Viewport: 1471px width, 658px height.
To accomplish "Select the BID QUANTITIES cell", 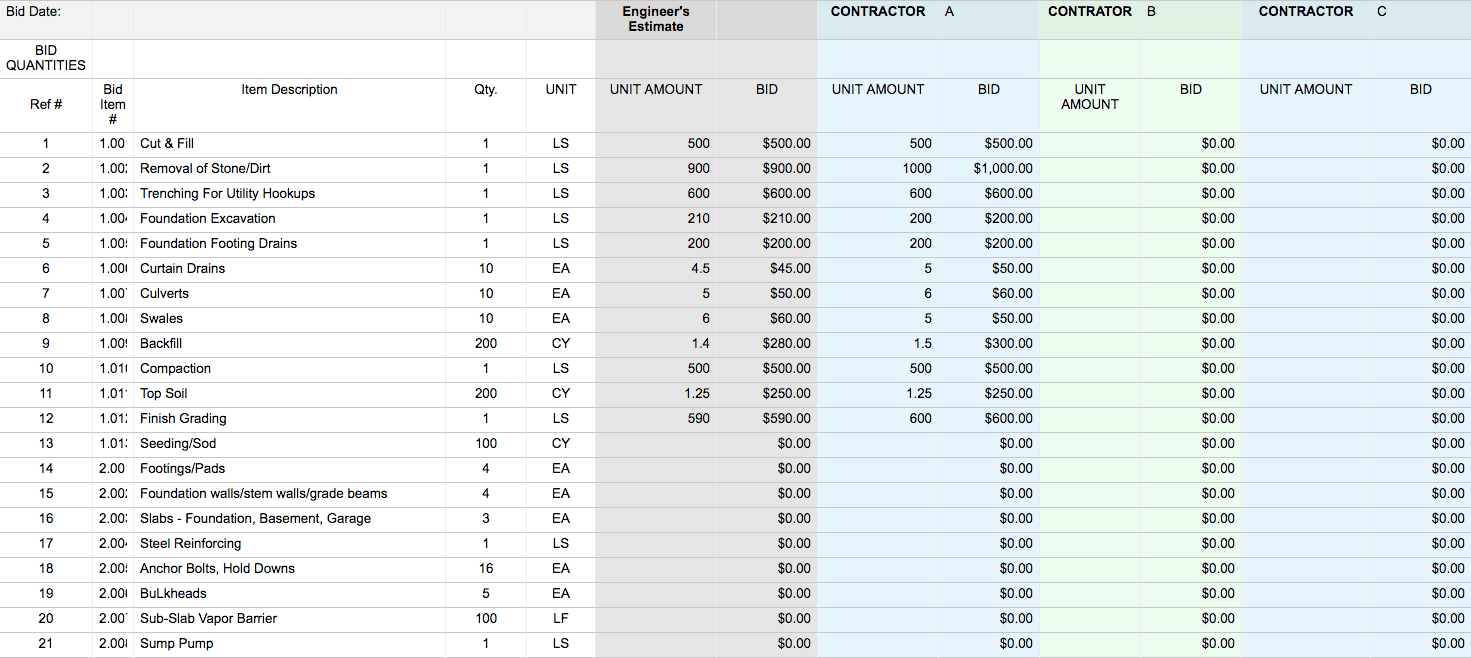I will pyautogui.click(x=46, y=58).
